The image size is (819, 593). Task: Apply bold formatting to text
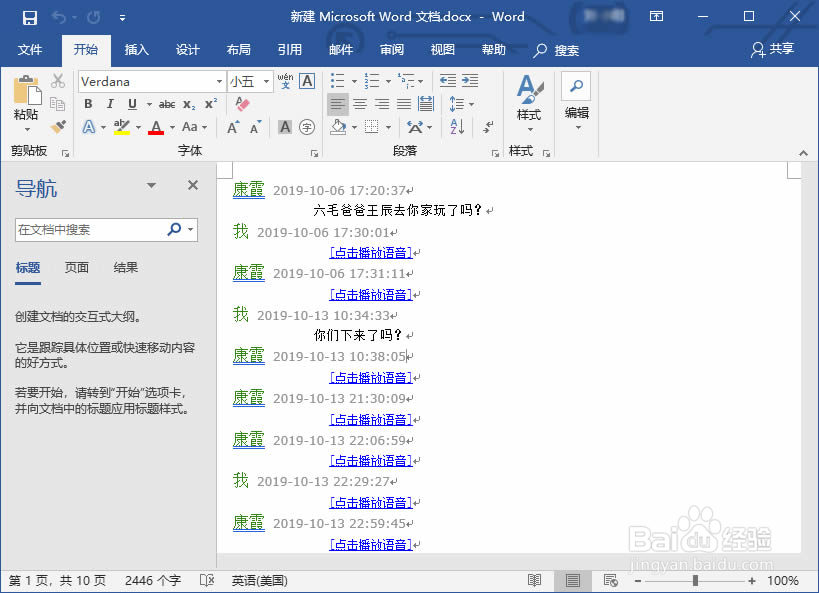click(x=88, y=104)
